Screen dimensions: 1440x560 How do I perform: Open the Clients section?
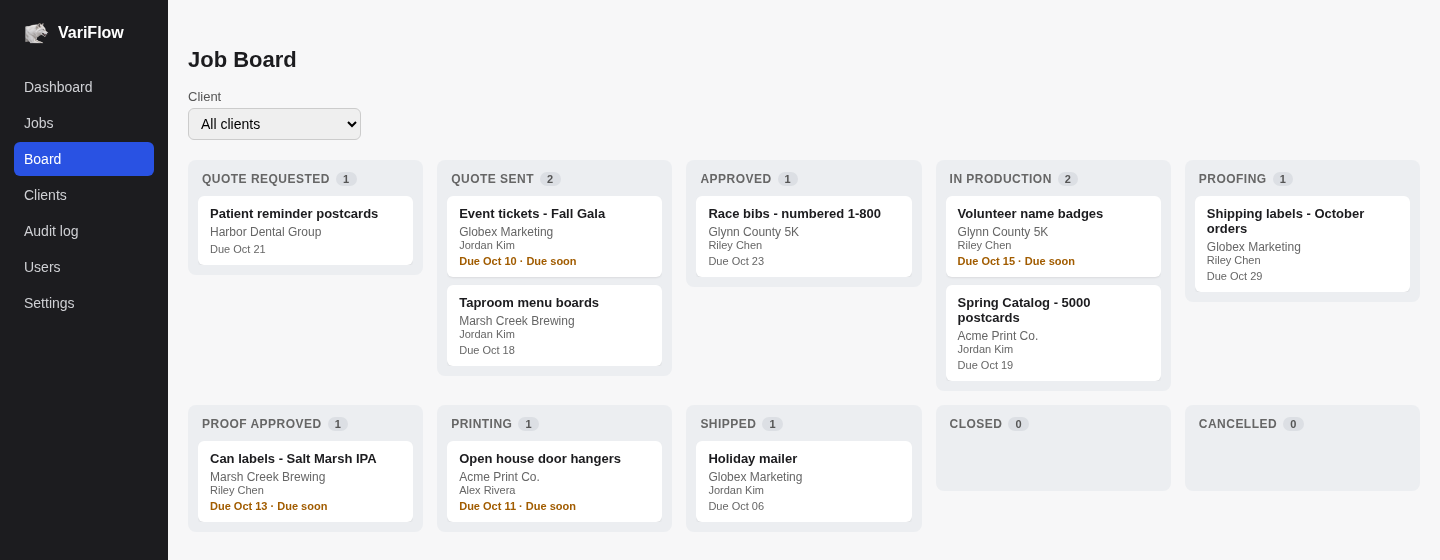pos(84,195)
